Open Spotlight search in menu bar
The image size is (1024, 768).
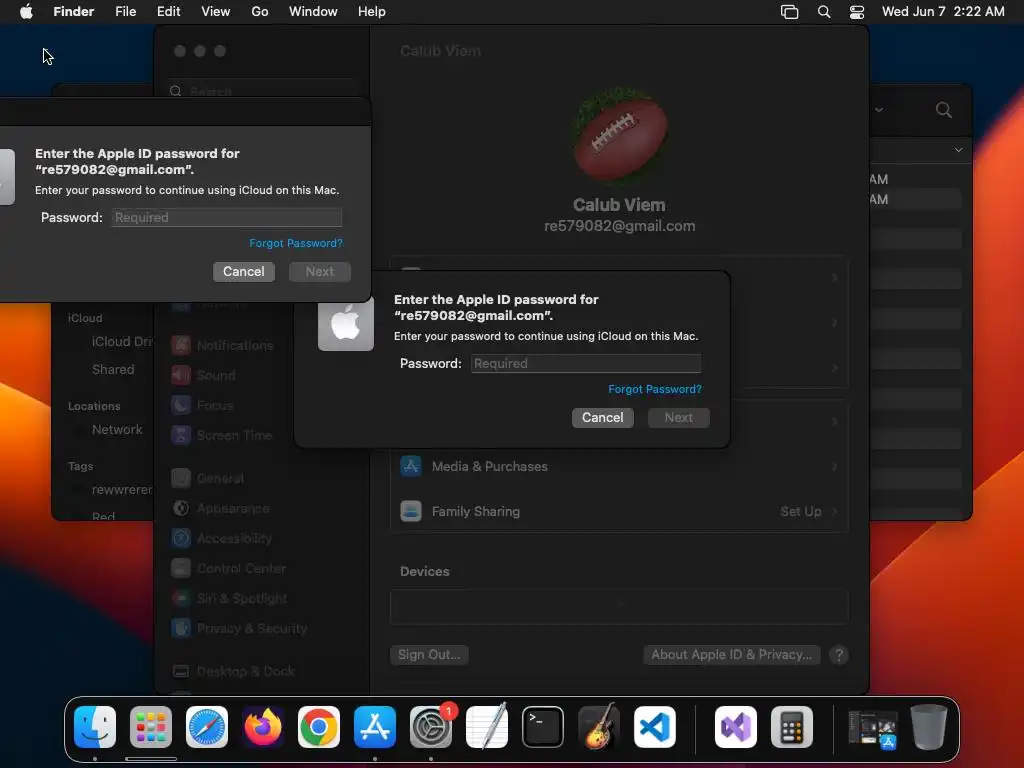pos(824,12)
